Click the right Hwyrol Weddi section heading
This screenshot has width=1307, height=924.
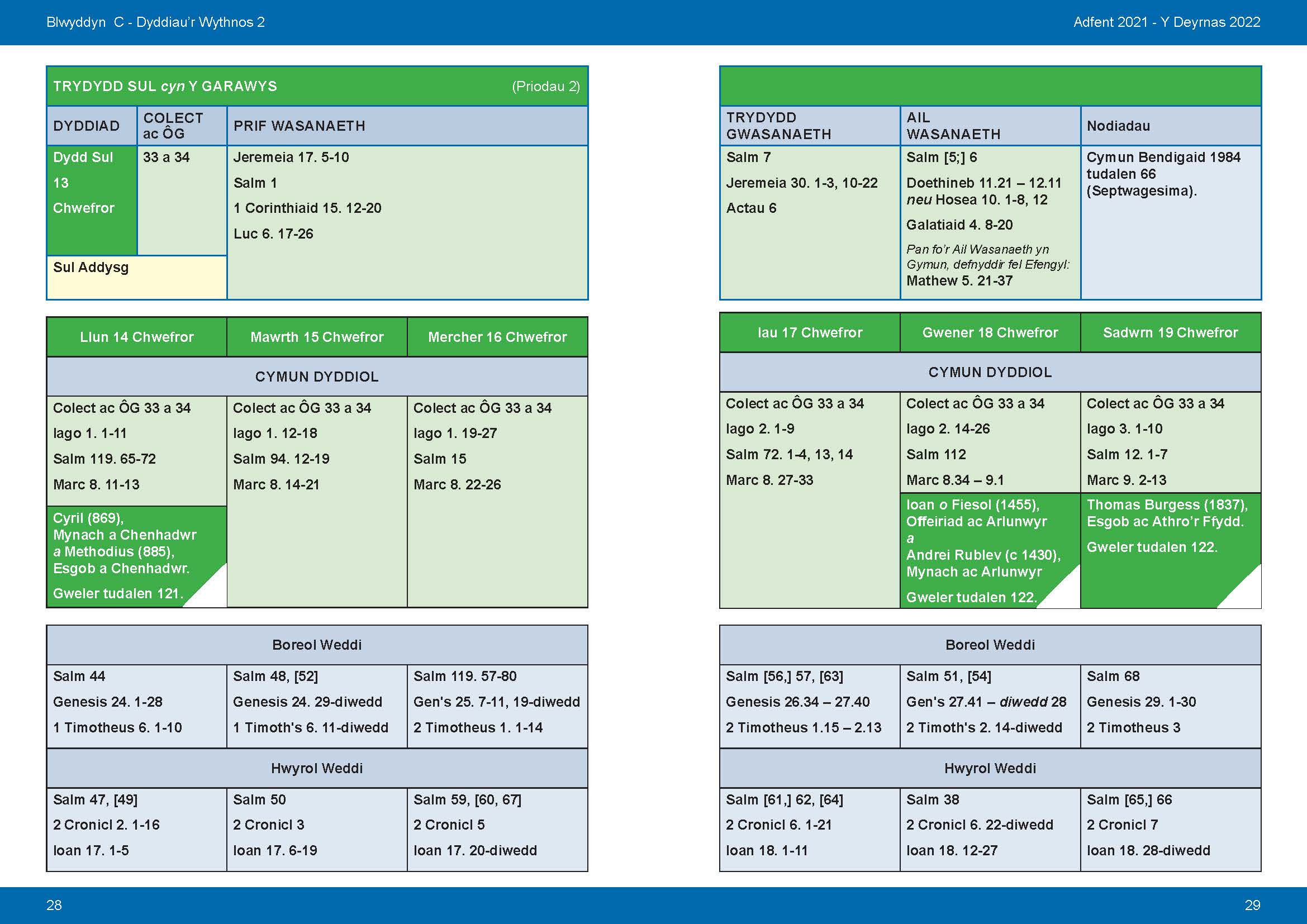click(990, 768)
